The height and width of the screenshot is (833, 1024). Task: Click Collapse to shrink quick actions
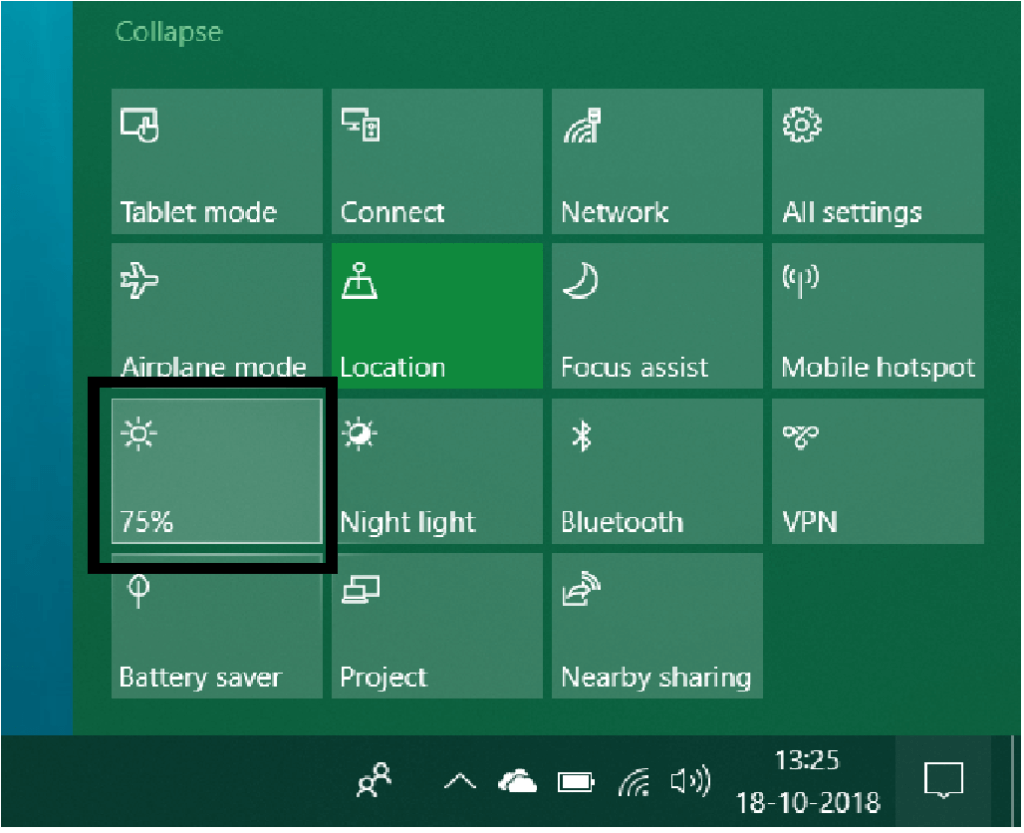[x=168, y=31]
